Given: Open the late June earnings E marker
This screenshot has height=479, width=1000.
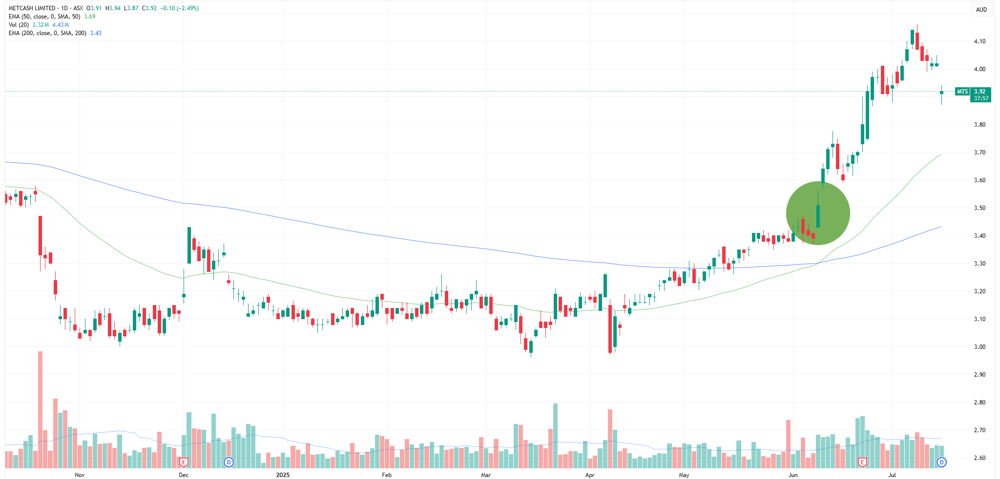Looking at the screenshot, I should [x=862, y=461].
